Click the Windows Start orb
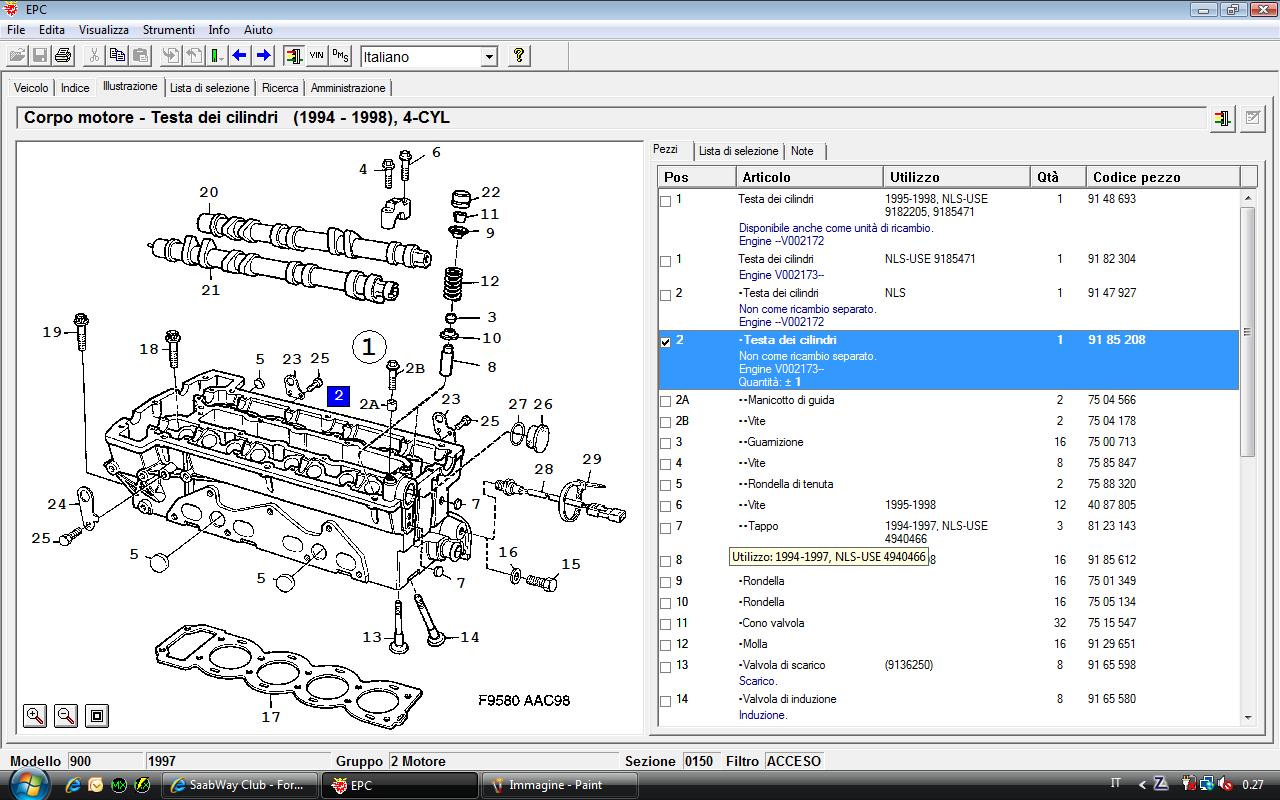 [27, 784]
